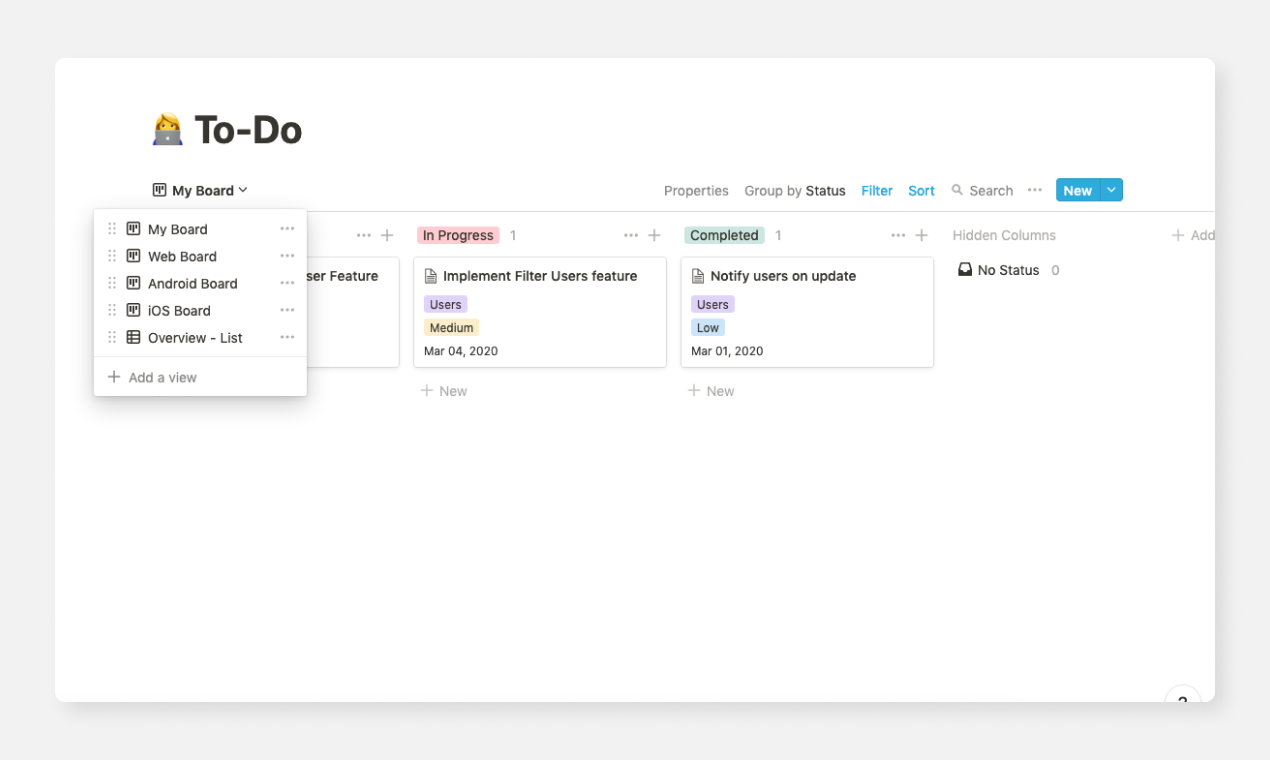
Task: Click the table icon beside Overview - List
Action: point(133,337)
